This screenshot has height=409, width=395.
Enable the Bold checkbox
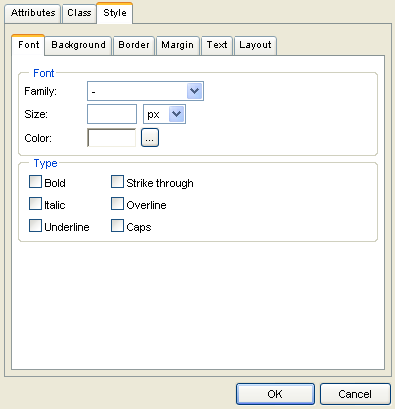click(35, 182)
